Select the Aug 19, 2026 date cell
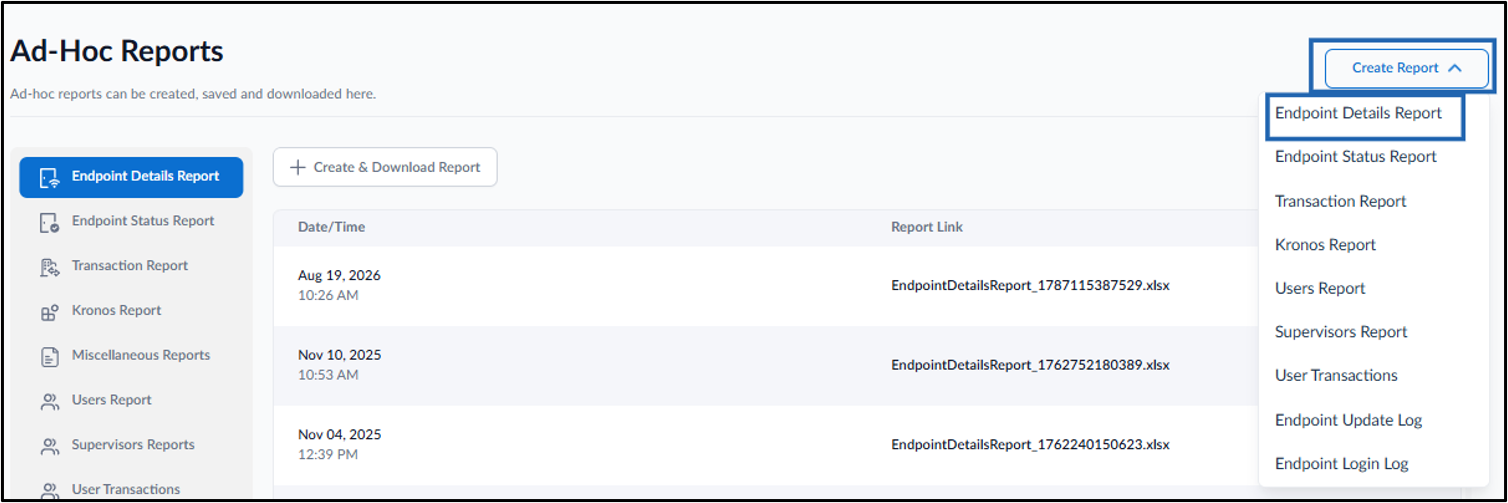Viewport: 1508px width, 503px height. [x=339, y=275]
